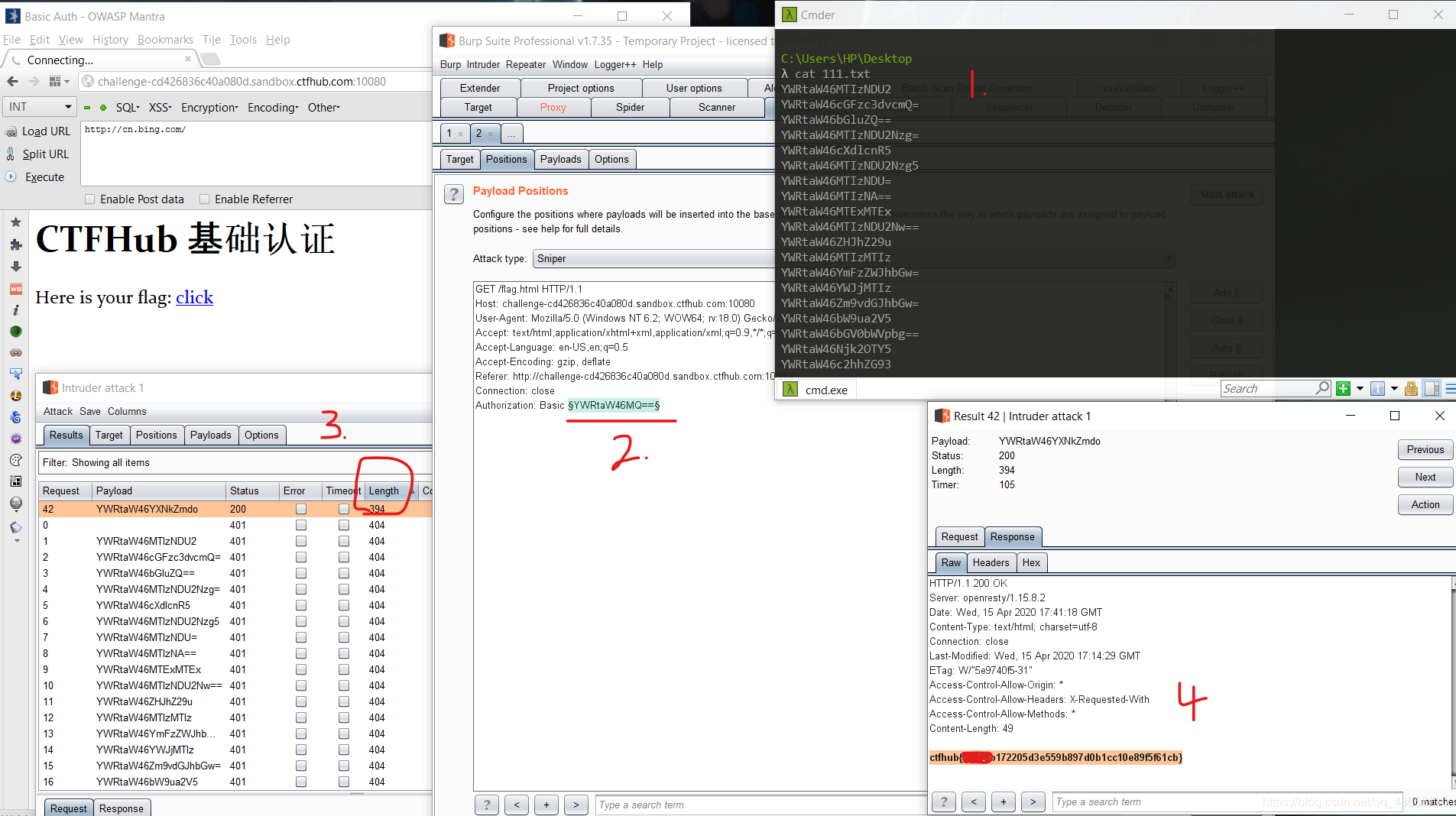Click the Split URL scissors icon
This screenshot has height=816, width=1456.
[11, 154]
